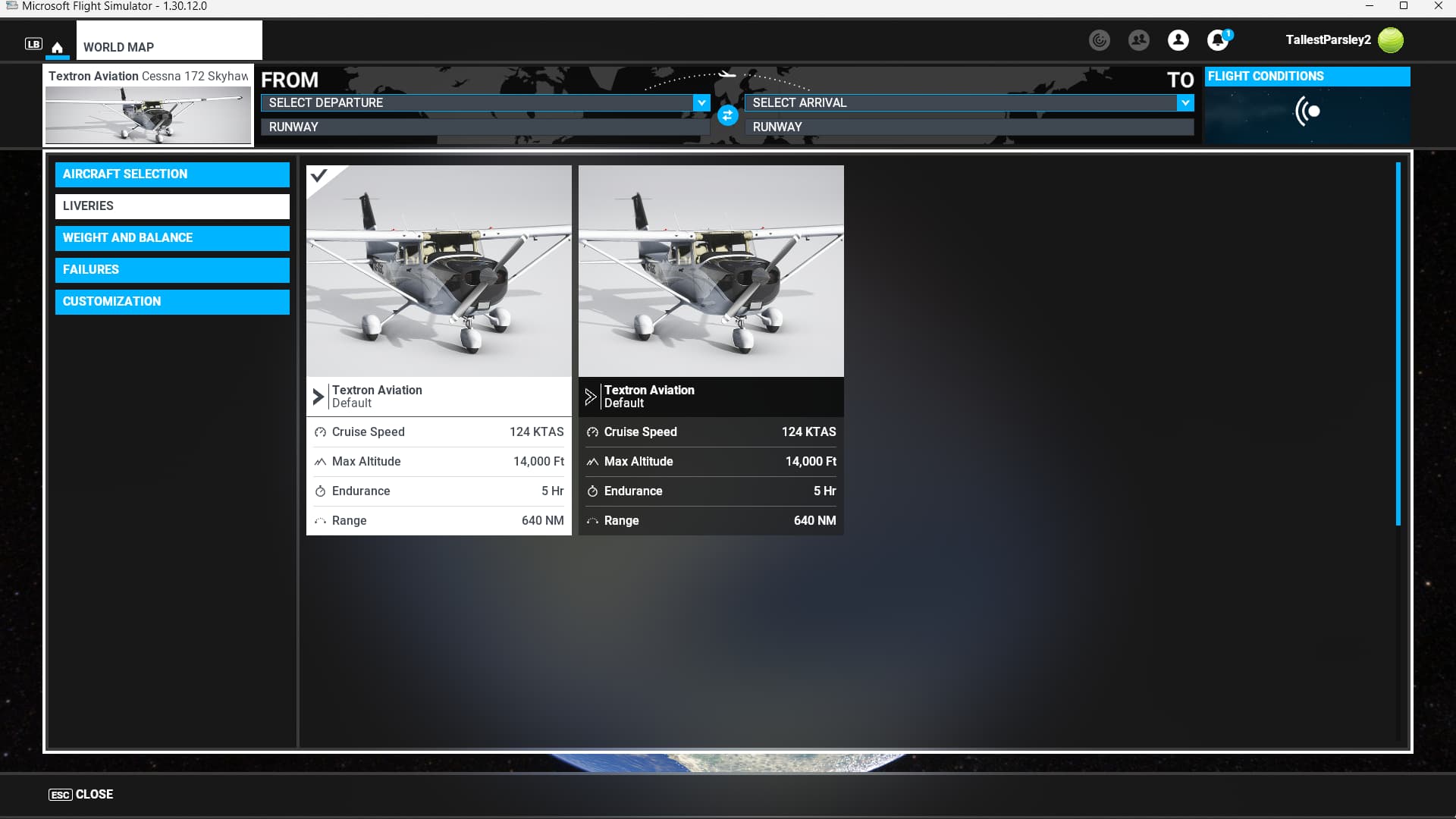This screenshot has height=819, width=1456.
Task: Click the activity target icon in top bar
Action: click(x=1099, y=40)
